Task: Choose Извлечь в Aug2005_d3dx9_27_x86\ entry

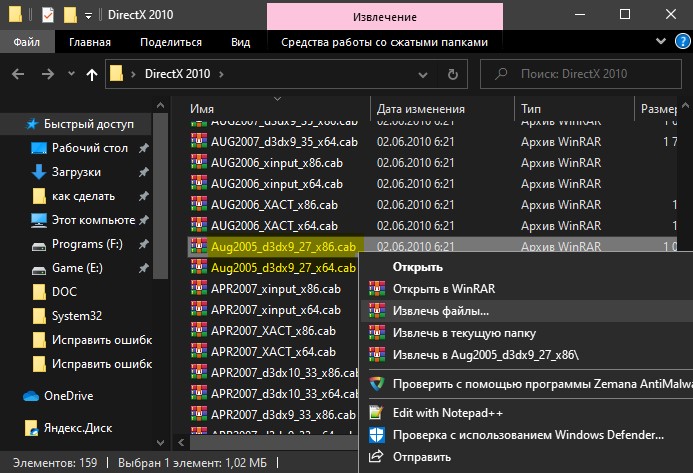Action: click(486, 355)
